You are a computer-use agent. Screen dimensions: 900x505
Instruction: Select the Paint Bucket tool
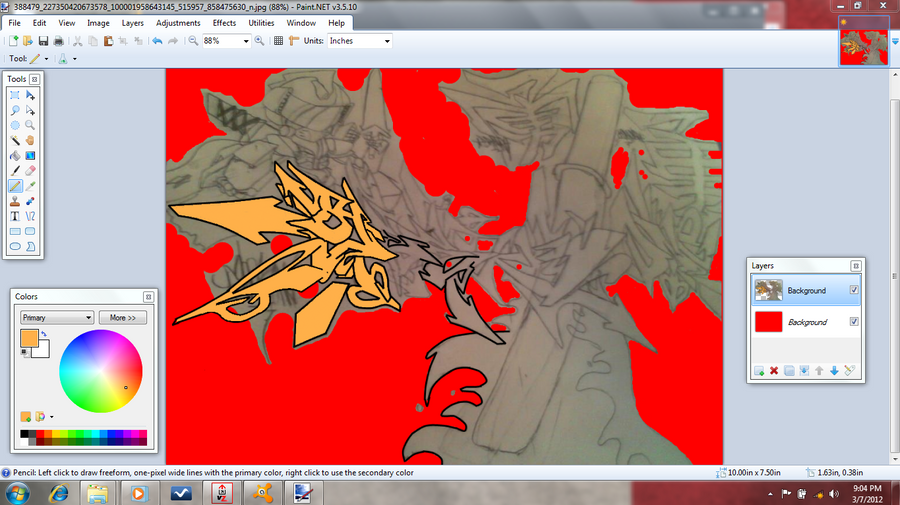(15, 156)
